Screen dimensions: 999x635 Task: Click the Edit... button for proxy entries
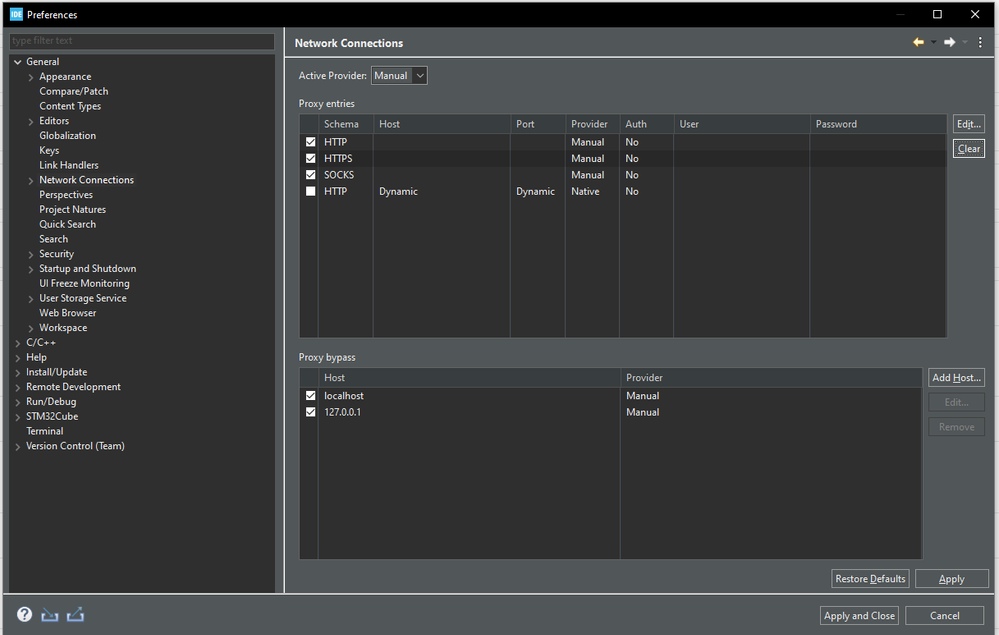[x=968, y=124]
